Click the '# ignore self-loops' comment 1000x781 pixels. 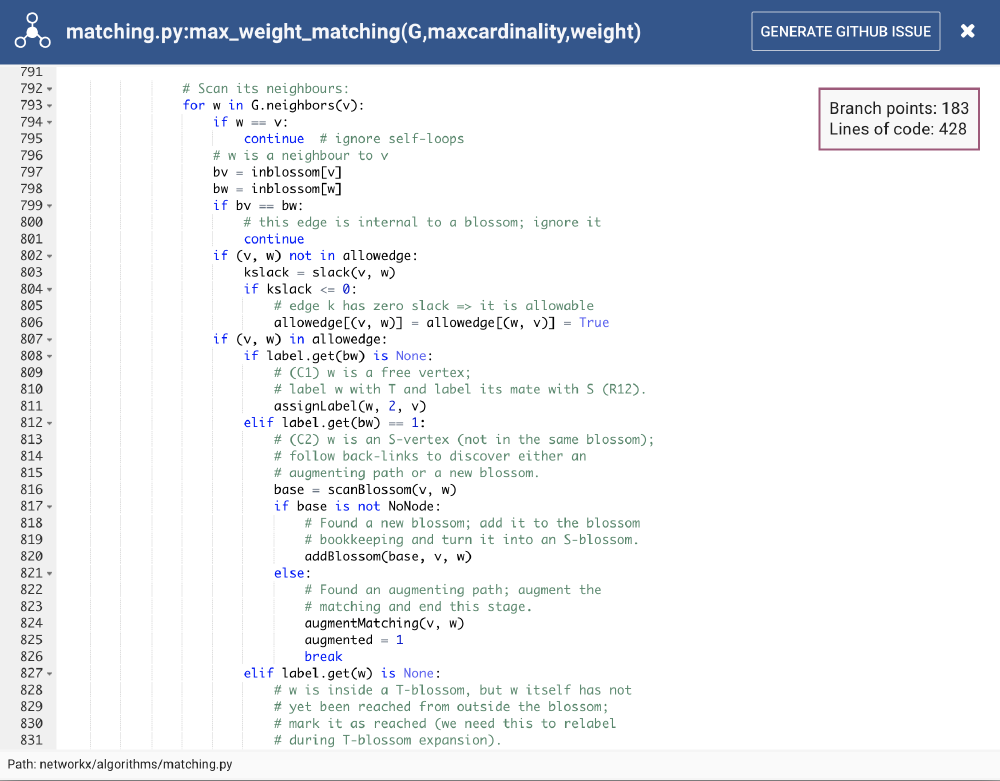point(392,138)
